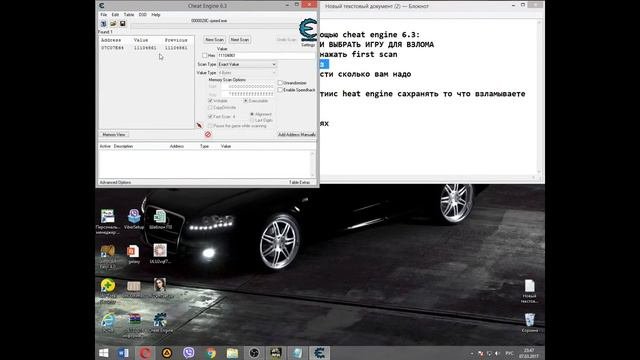This screenshot has width=640, height=360.
Task: Click the open folder toolbar icon
Action: 113,24
